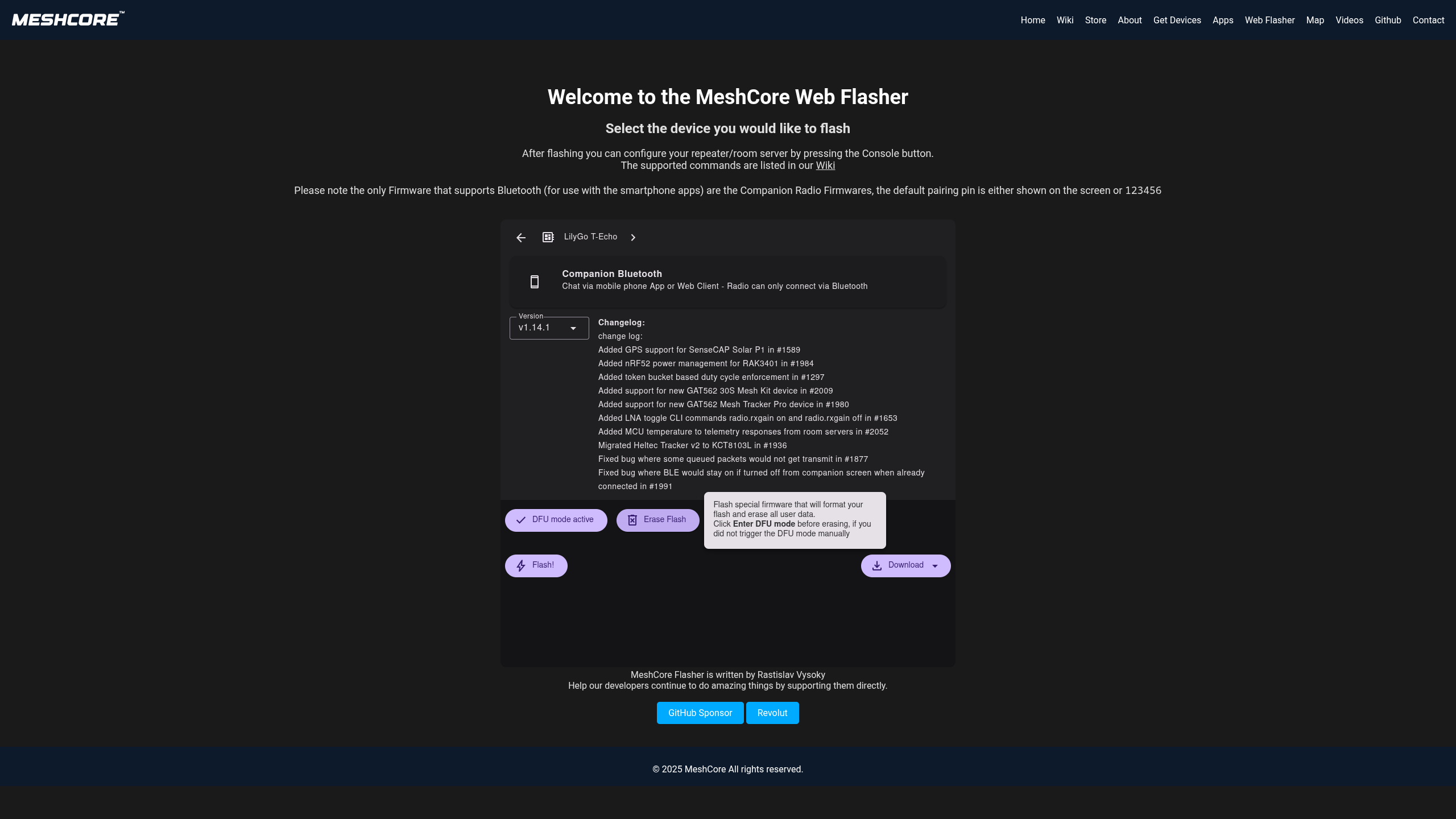Go to the Web Flasher nav item
Viewport: 1456px width, 819px height.
coord(1269,20)
